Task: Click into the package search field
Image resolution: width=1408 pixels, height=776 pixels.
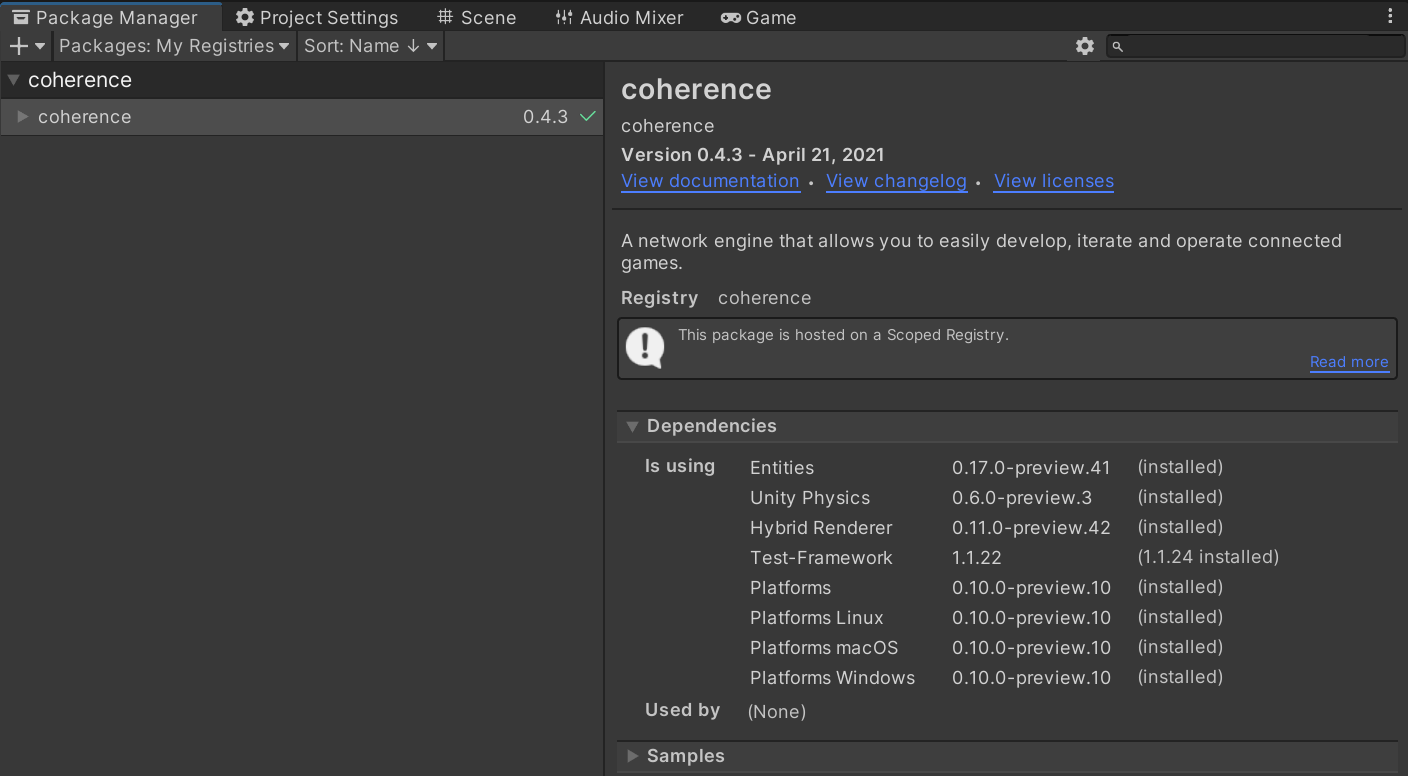Action: [1256, 46]
